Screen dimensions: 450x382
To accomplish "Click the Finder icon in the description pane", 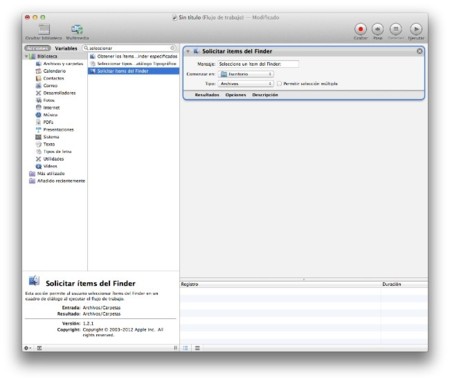I will (34, 281).
